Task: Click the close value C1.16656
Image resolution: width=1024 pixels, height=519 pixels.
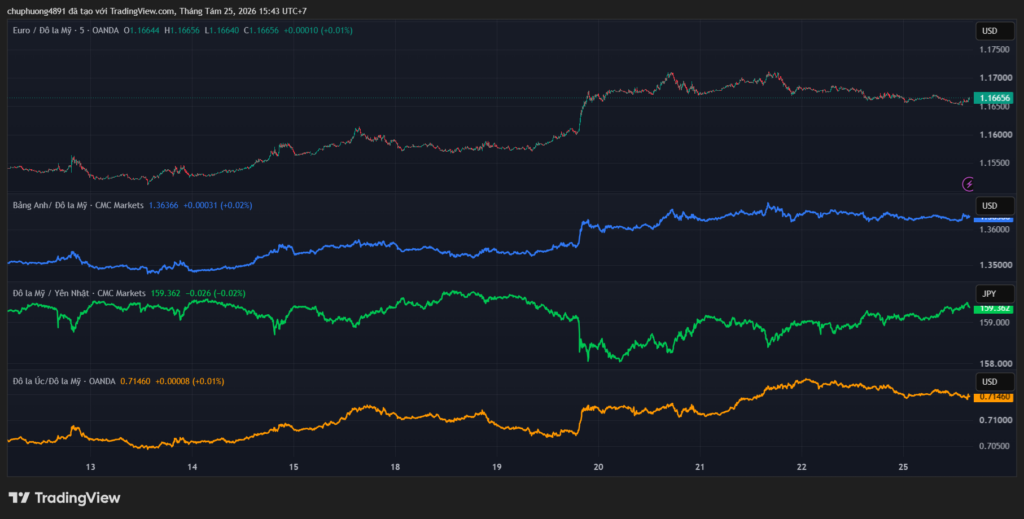Action: pyautogui.click(x=261, y=30)
